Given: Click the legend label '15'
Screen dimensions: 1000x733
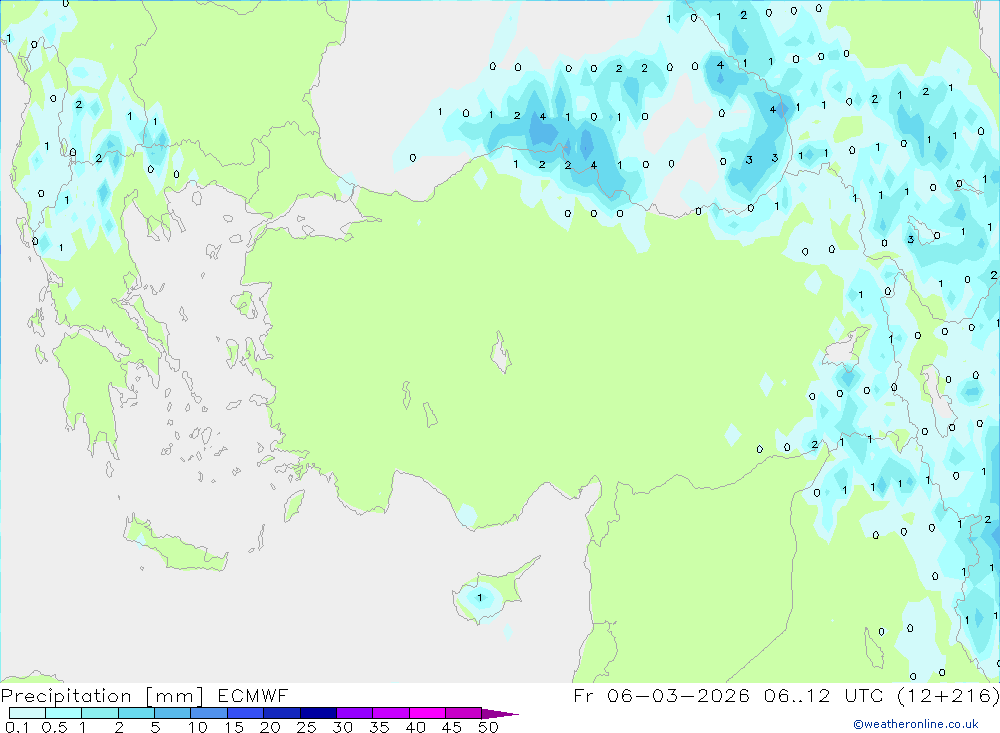Looking at the screenshot, I should pos(234,727).
